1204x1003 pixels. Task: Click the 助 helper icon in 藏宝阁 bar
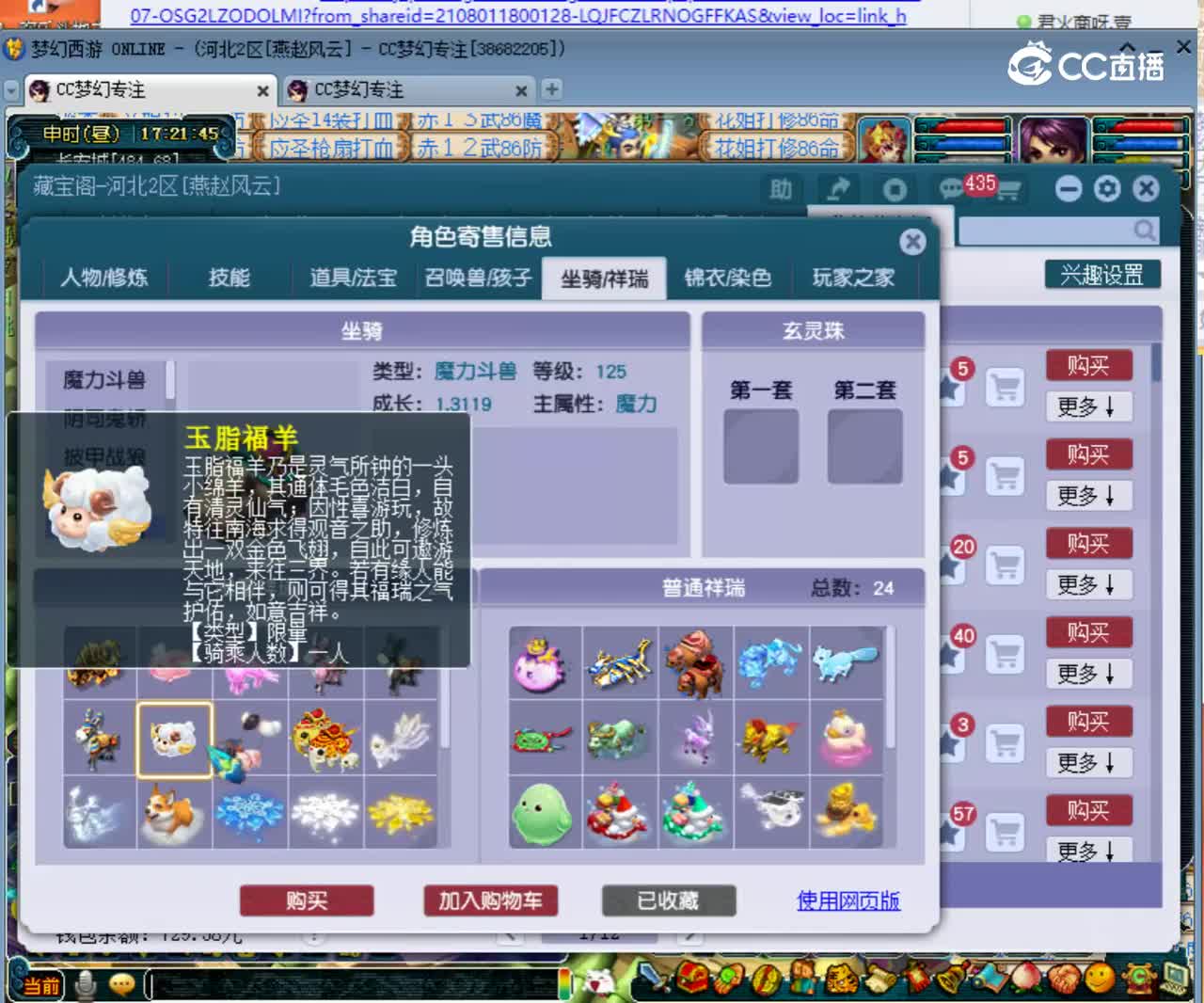click(x=781, y=189)
